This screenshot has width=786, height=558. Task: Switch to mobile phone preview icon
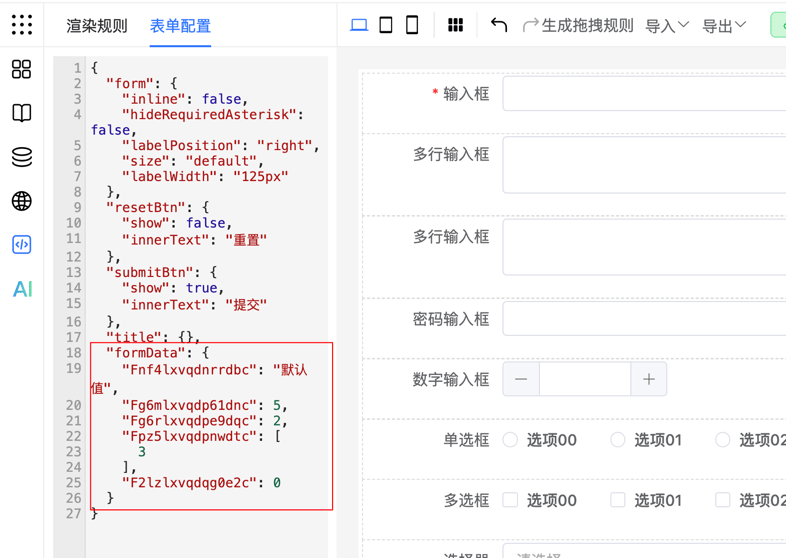tap(412, 25)
